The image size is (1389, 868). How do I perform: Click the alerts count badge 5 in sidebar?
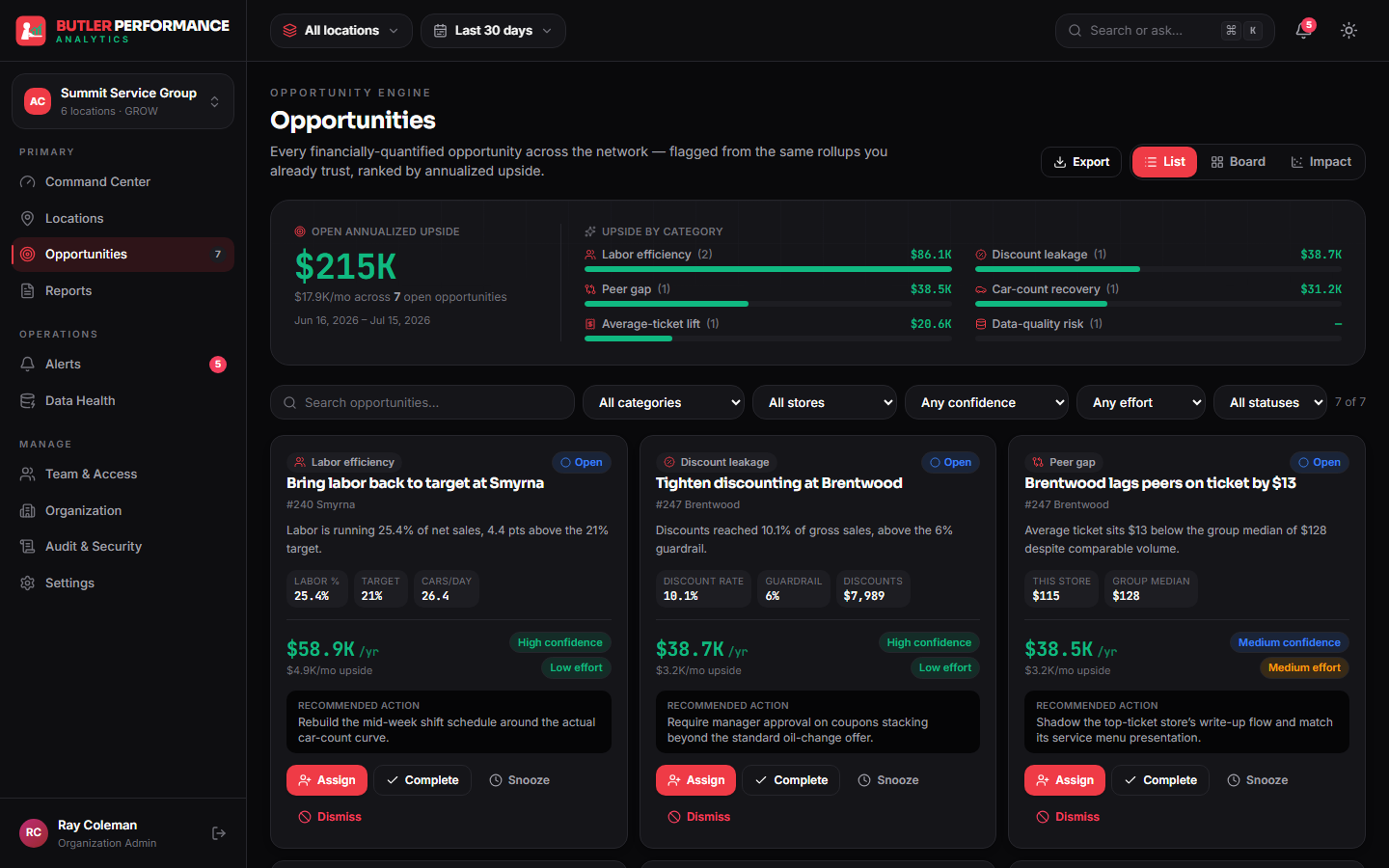pyautogui.click(x=218, y=365)
